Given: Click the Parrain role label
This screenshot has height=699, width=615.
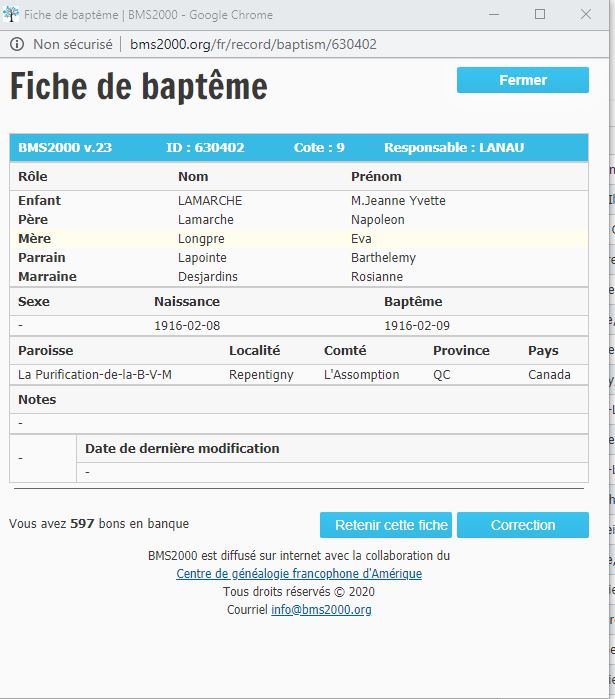Looking at the screenshot, I should coord(42,258).
